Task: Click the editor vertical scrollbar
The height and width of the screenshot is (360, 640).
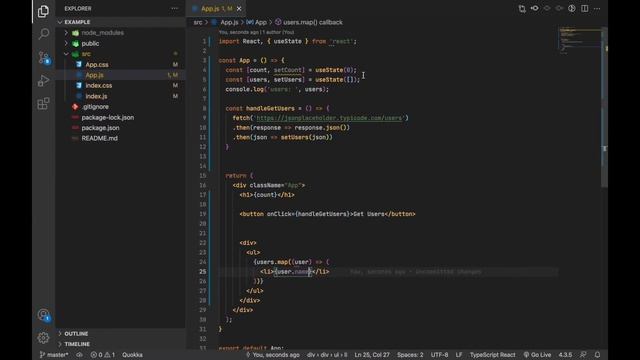Action: pos(604,107)
